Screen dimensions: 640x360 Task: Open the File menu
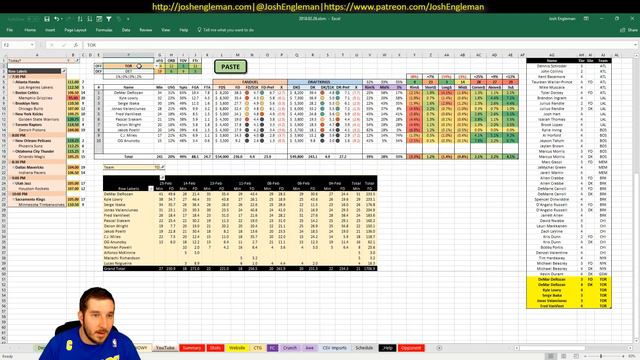click(9, 30)
